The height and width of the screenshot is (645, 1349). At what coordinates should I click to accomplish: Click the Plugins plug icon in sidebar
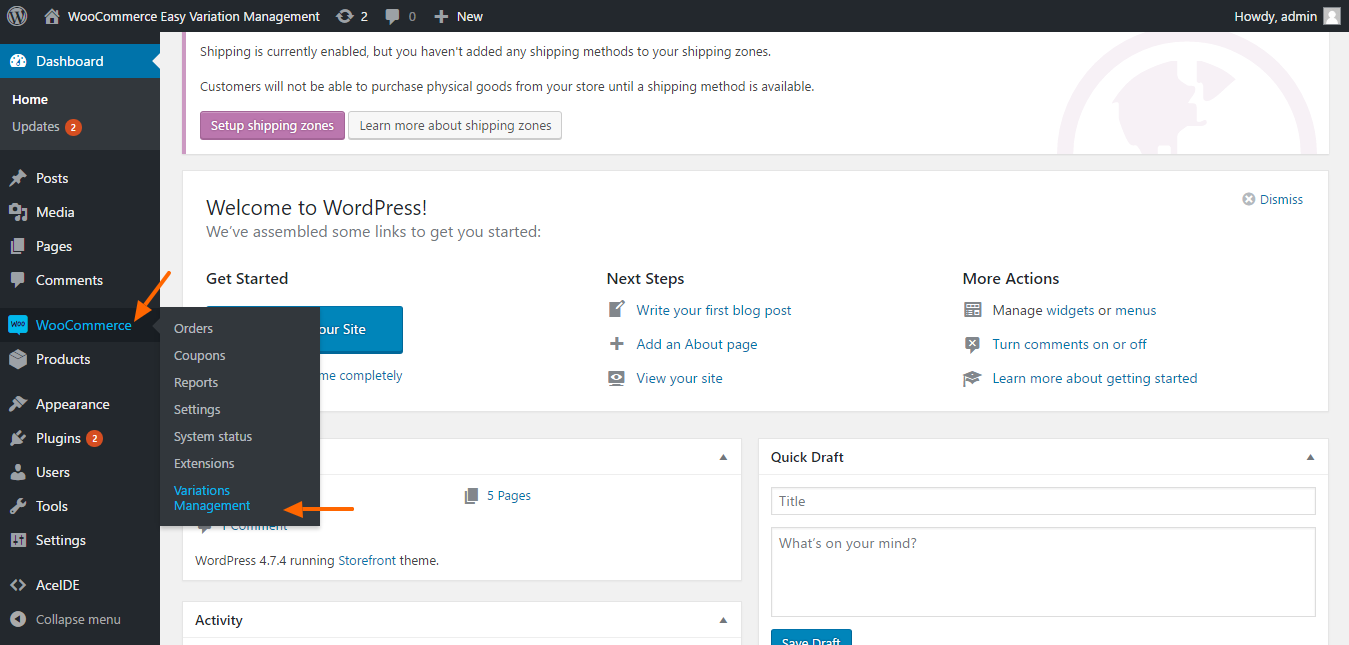pyautogui.click(x=18, y=438)
